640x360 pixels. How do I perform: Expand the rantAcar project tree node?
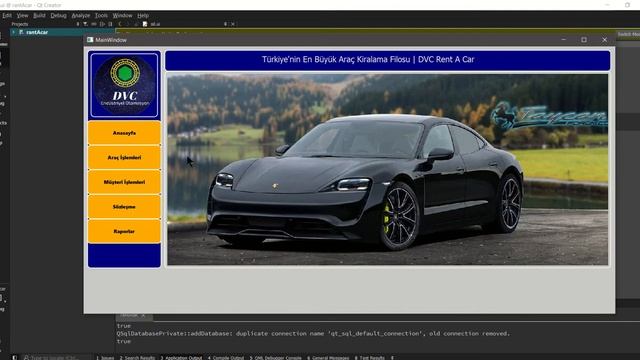[x=13, y=32]
